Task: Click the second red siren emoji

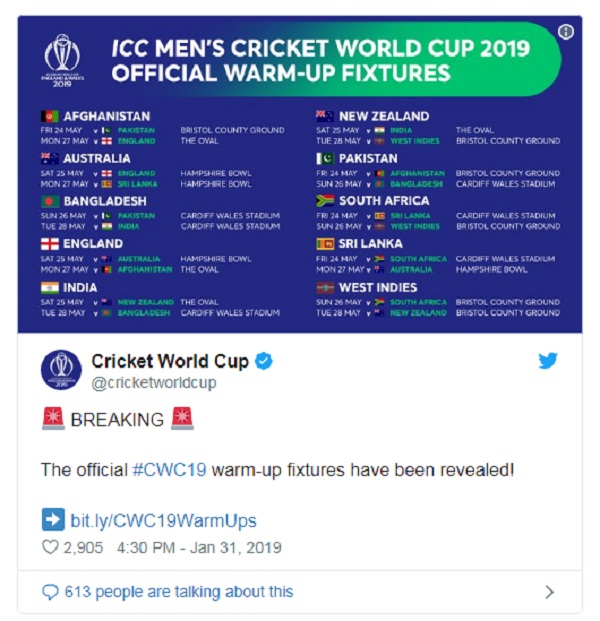Action: tap(182, 418)
